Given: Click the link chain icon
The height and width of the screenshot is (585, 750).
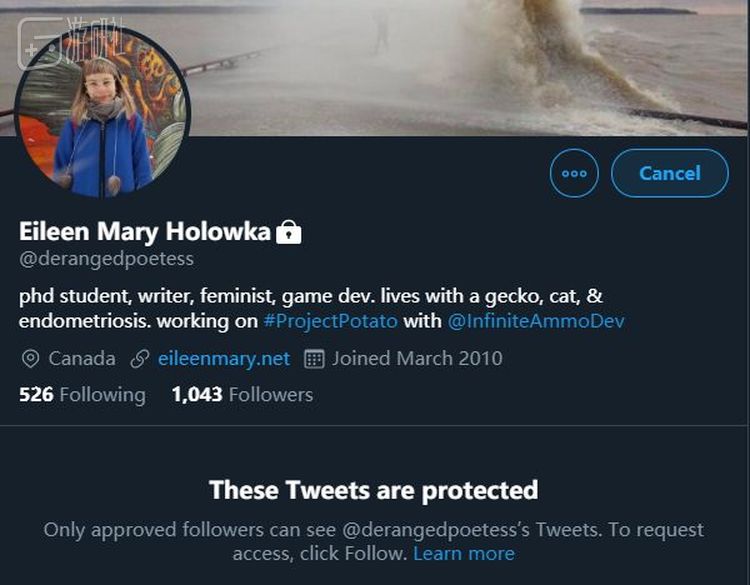Looking at the screenshot, I should click(140, 358).
